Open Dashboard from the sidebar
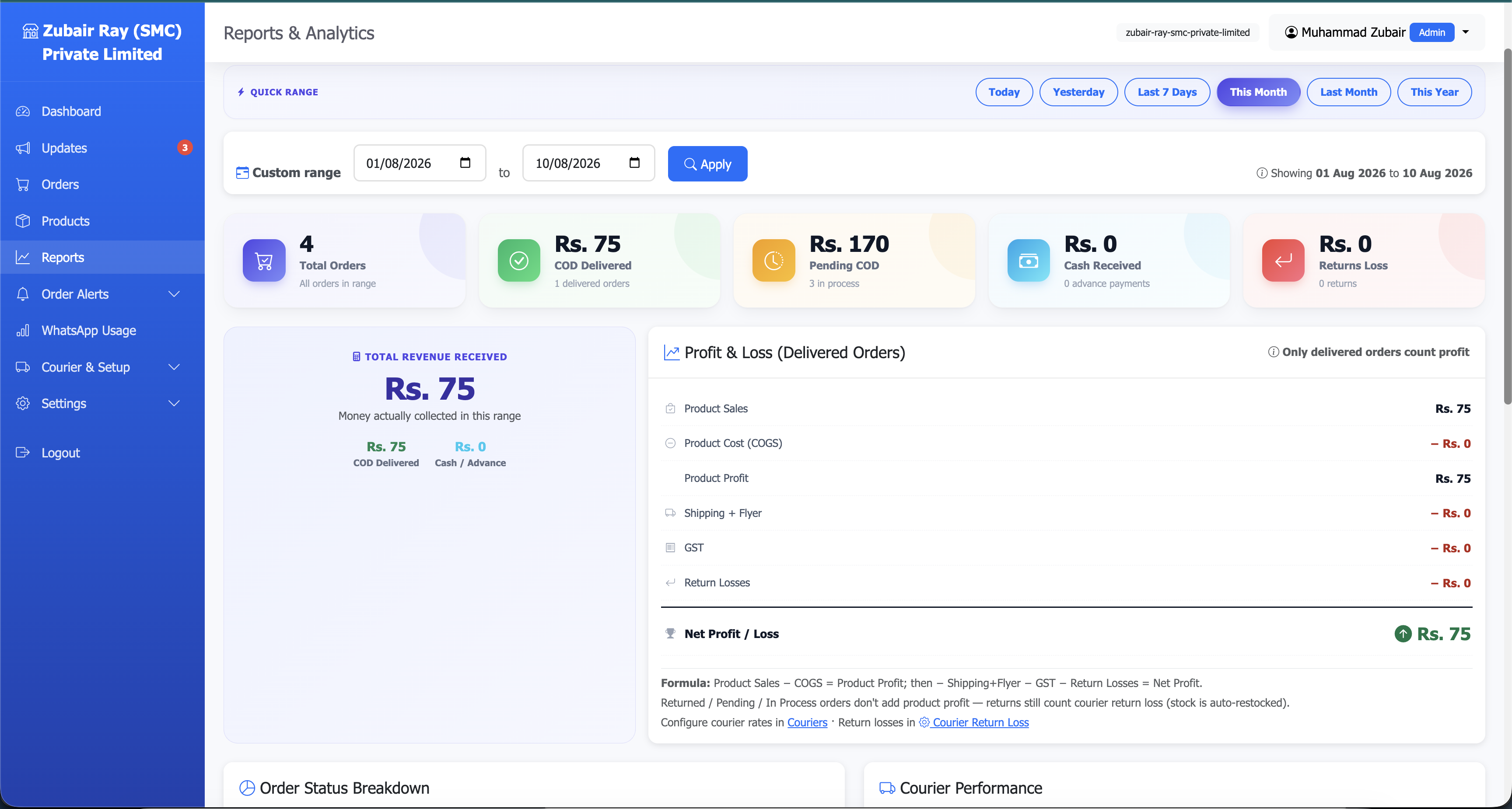The height and width of the screenshot is (809, 1512). point(102,112)
